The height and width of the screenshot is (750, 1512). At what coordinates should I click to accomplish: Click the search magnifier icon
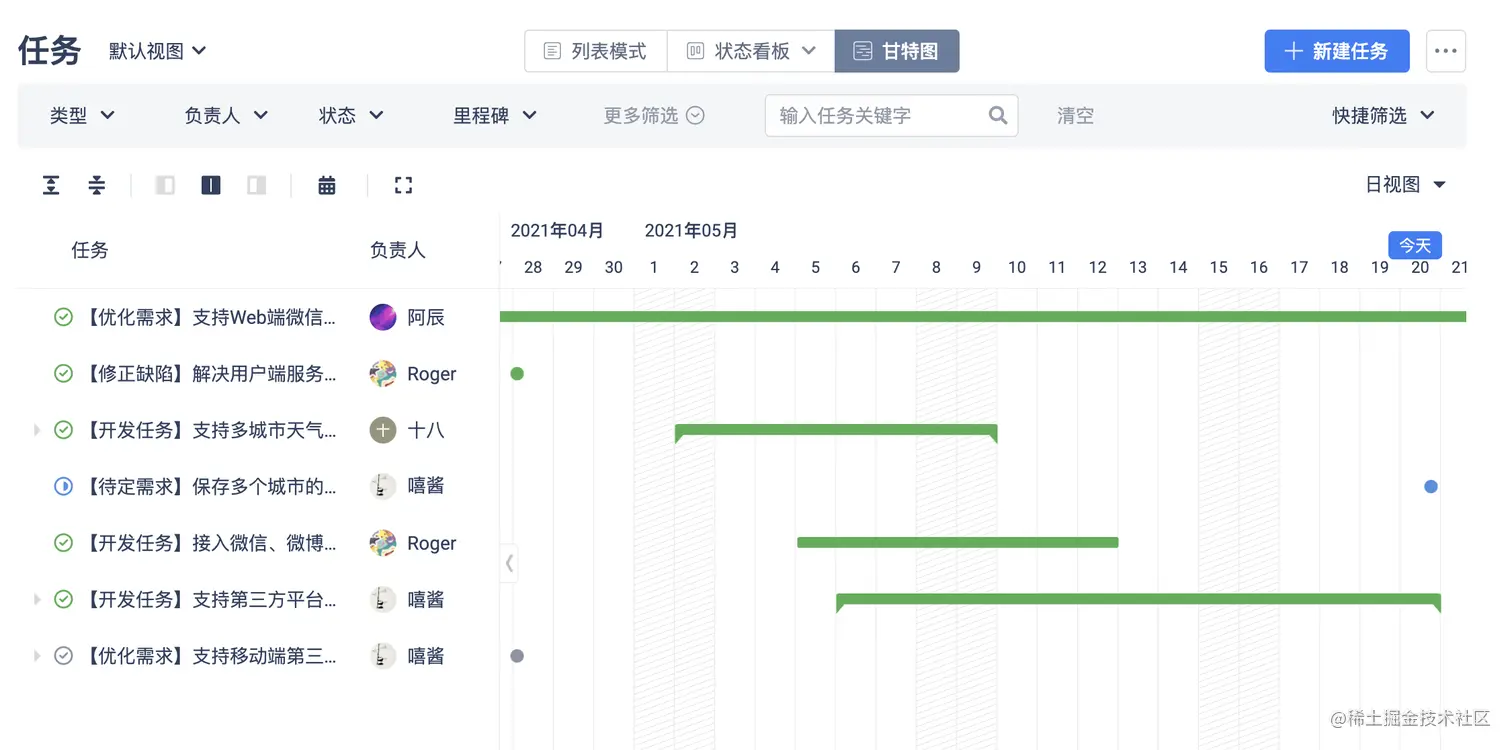click(997, 115)
